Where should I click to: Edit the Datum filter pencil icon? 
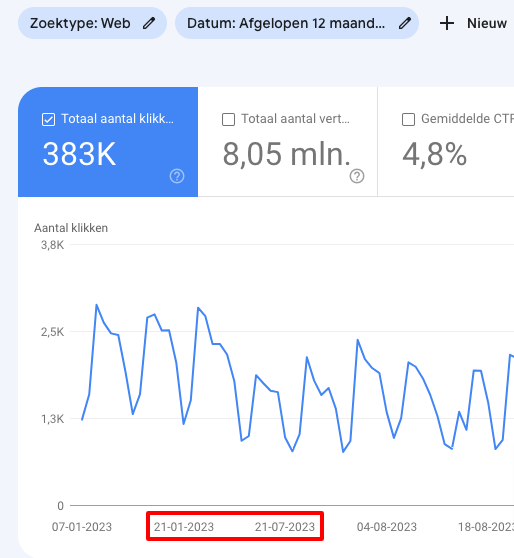click(x=405, y=23)
